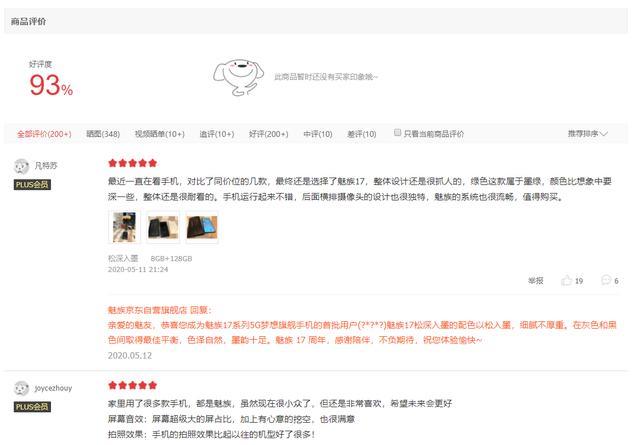Image resolution: width=640 pixels, height=445 pixels.
Task: Click avatar of user joycezhouy
Action: pyautogui.click(x=21, y=388)
